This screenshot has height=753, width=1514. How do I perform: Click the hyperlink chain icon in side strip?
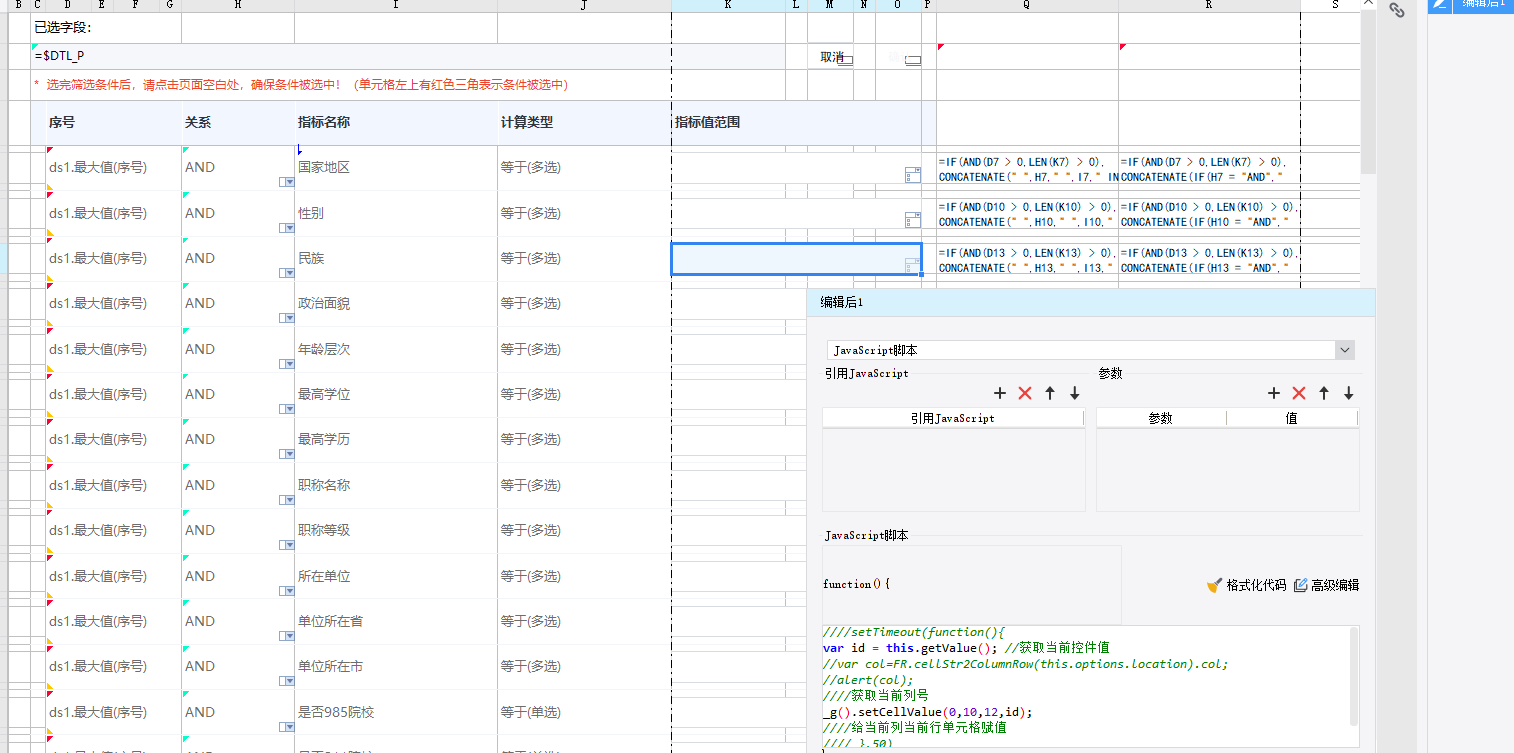(x=1397, y=11)
